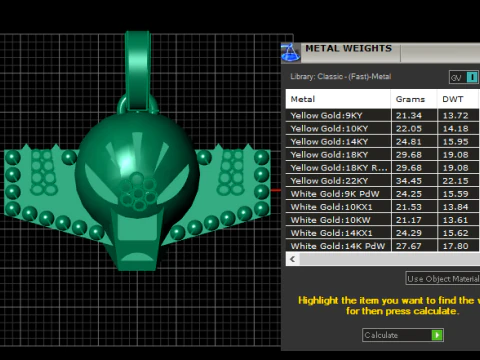
Task: Click the DWT column header
Action: (458, 99)
